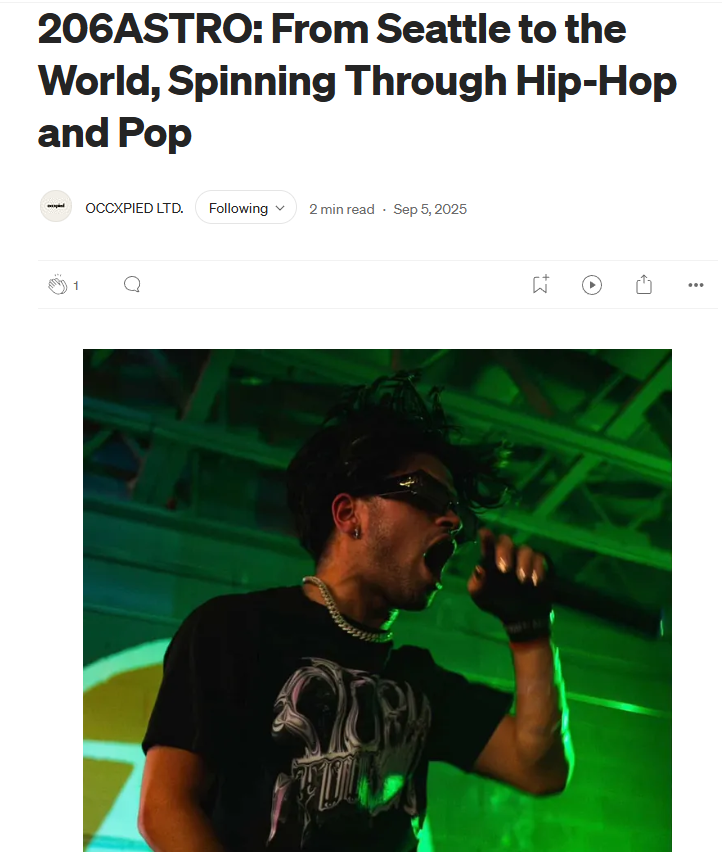The image size is (722, 852).
Task: Play the article audio (Listen)
Action: (592, 285)
